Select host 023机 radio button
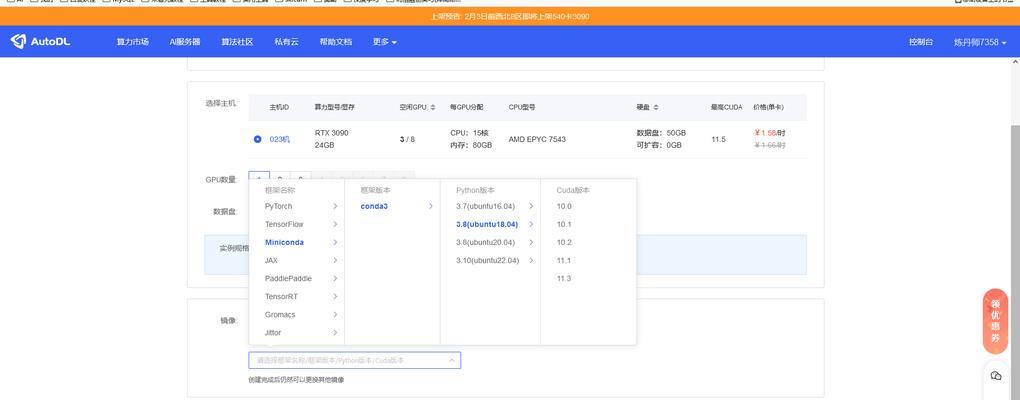1020x400 pixels. [x=258, y=139]
